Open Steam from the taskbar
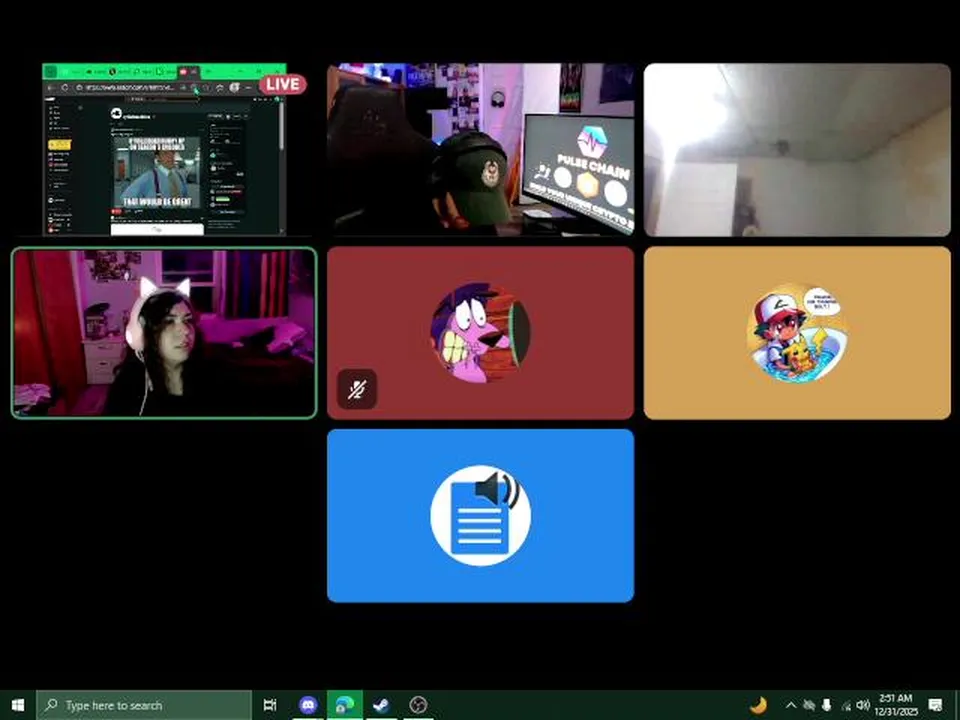Viewport: 960px width, 720px height. pos(381,705)
